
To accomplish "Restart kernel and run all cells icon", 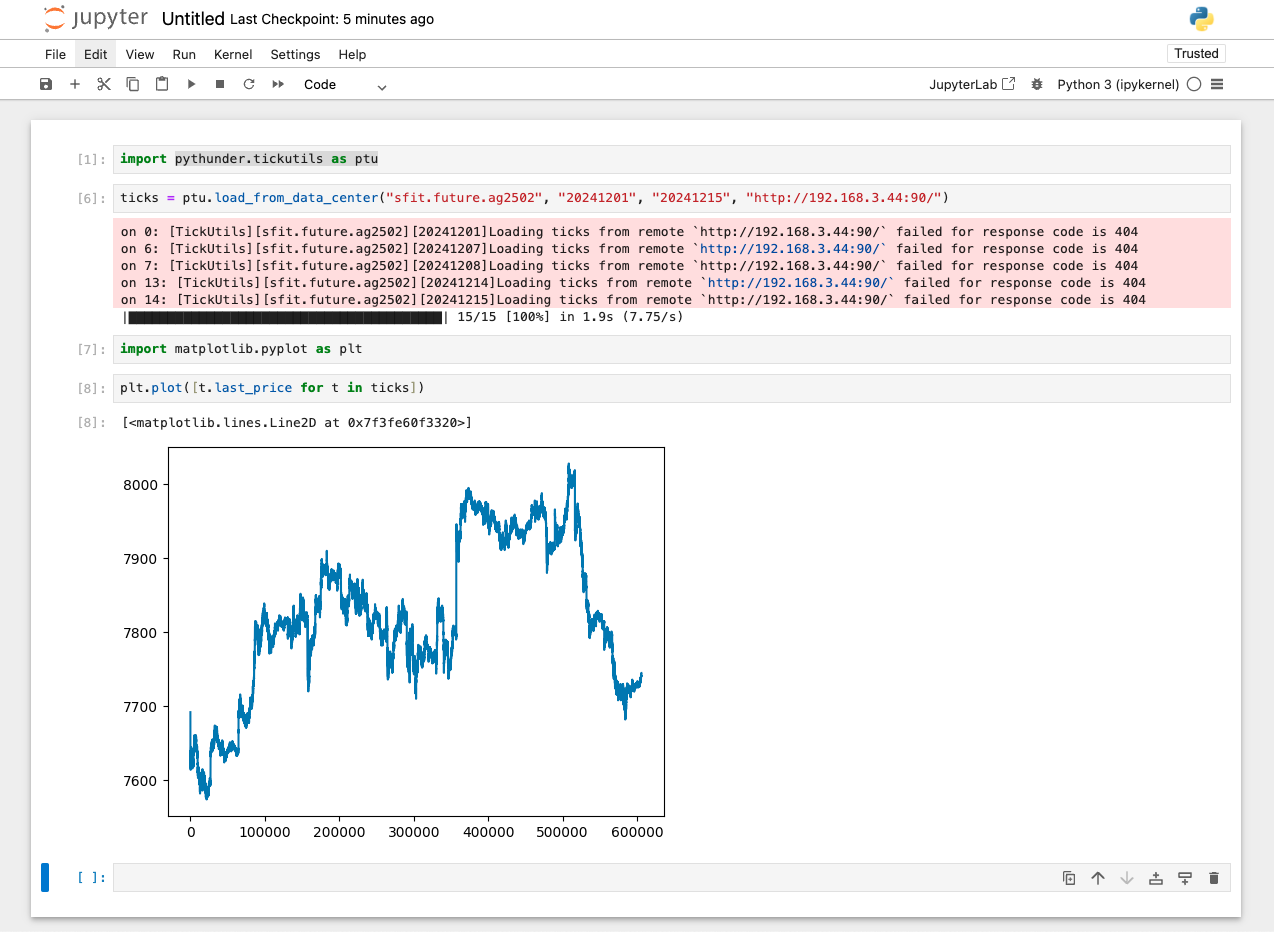I will click(x=278, y=85).
